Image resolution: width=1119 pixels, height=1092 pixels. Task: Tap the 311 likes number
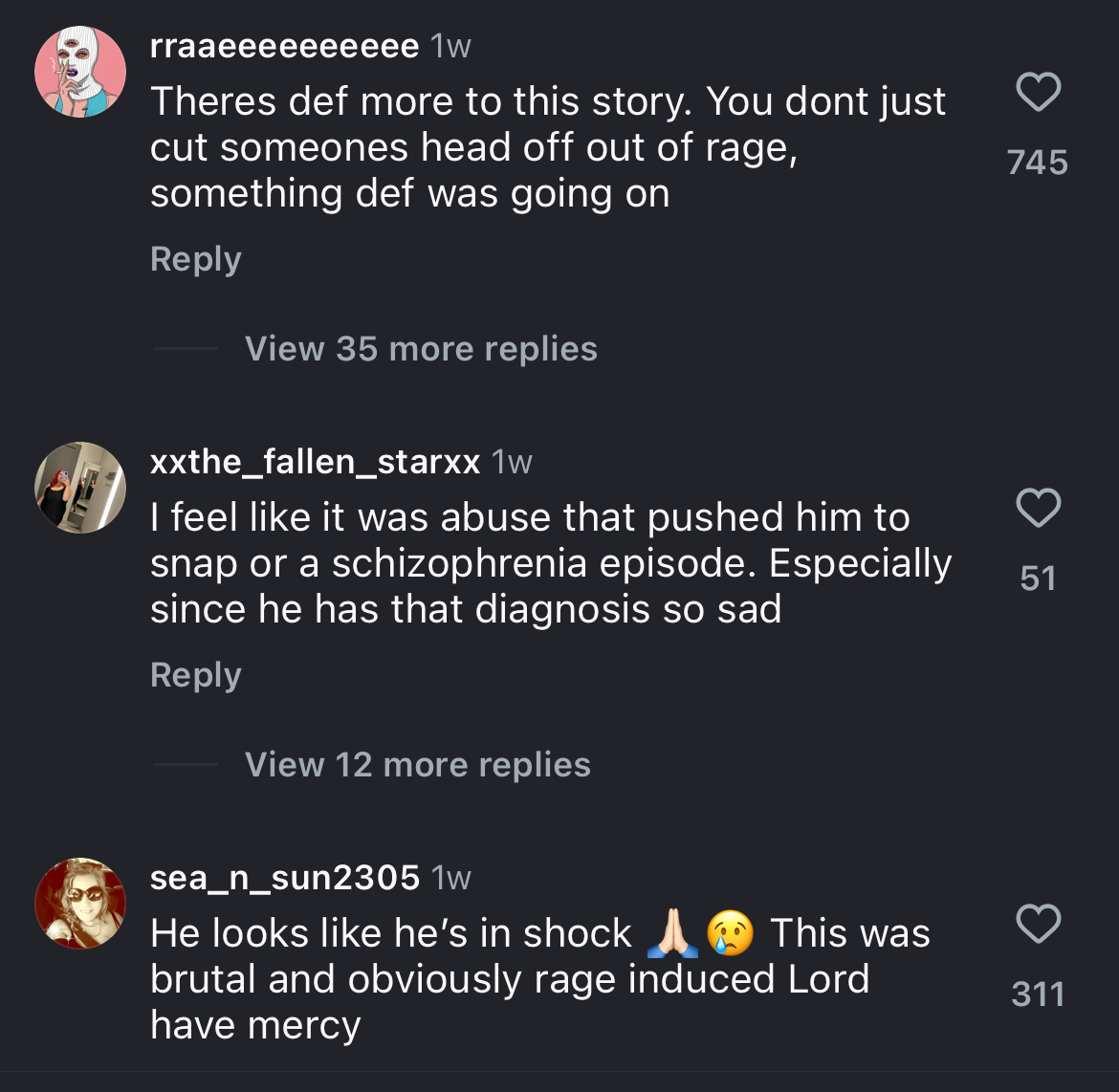(1038, 994)
